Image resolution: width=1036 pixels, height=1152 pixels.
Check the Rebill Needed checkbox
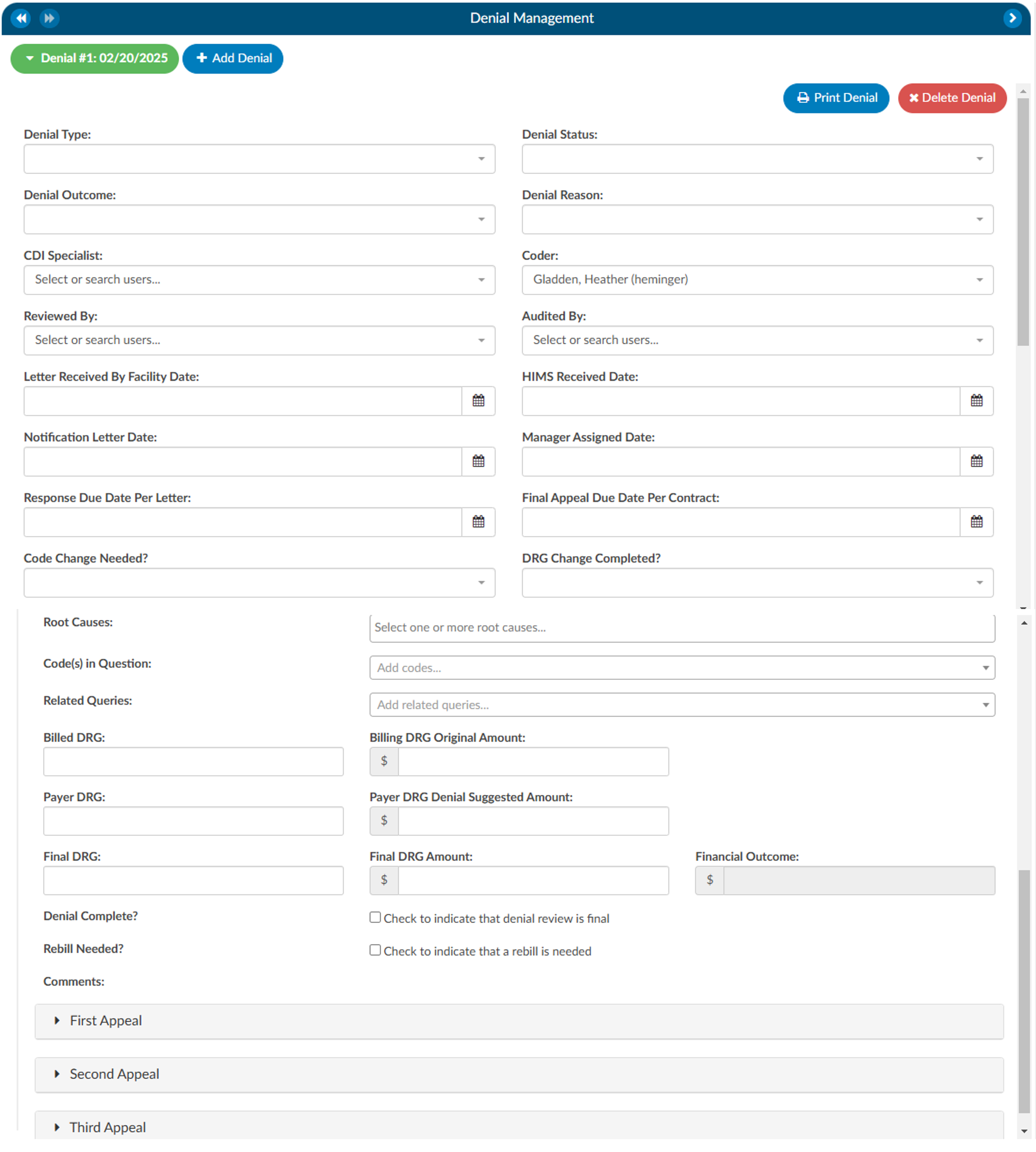click(375, 950)
